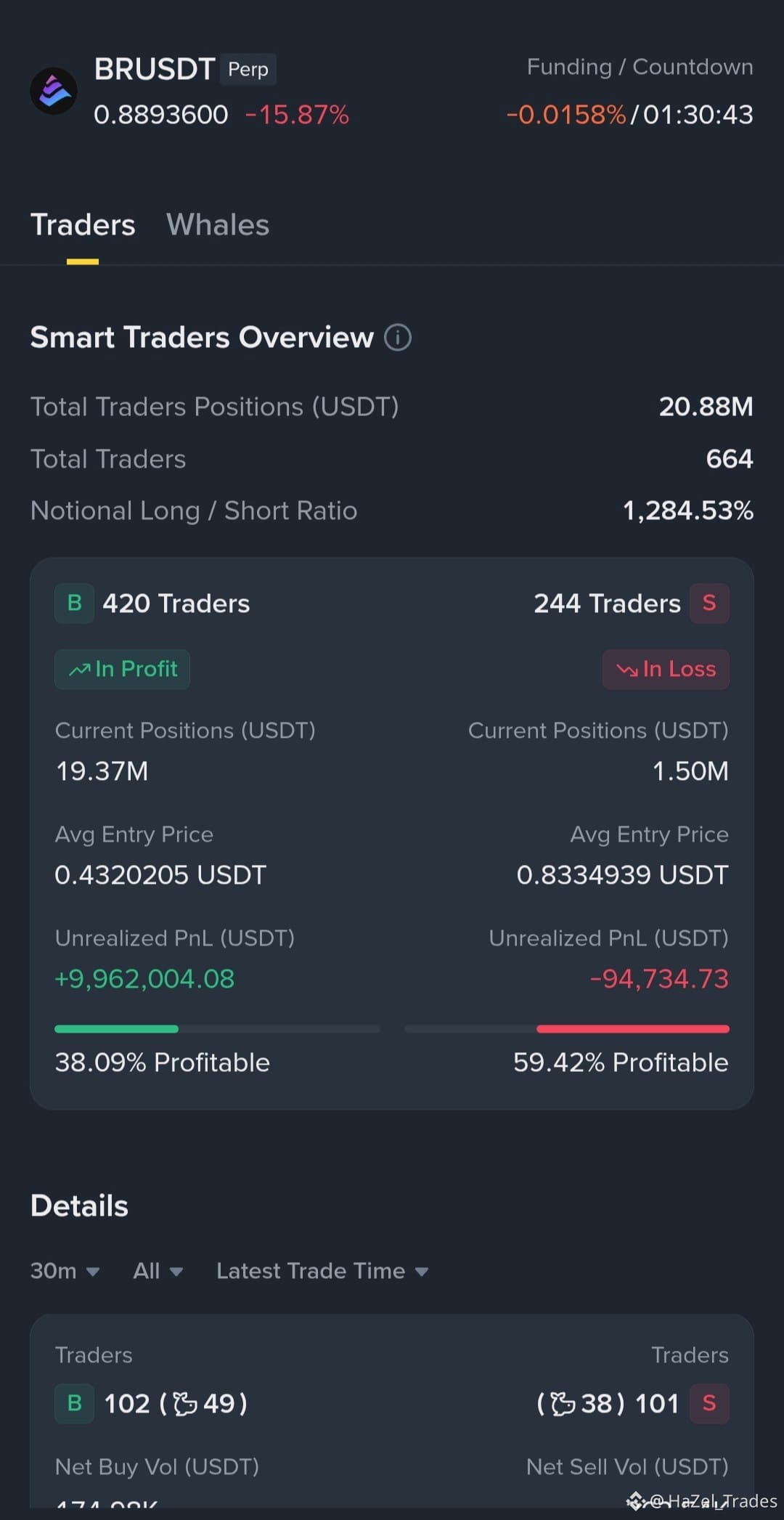Tap the BRUSDT pair name

tap(155, 70)
